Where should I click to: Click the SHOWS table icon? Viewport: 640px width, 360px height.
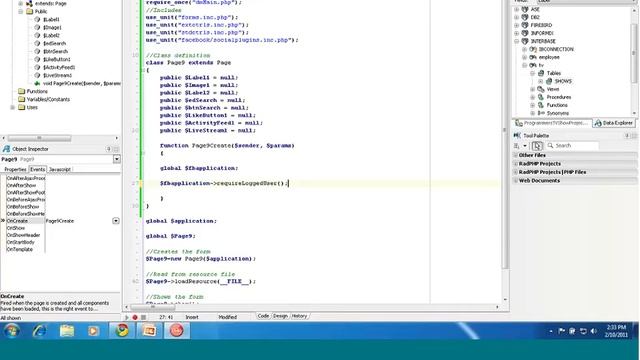[549, 81]
